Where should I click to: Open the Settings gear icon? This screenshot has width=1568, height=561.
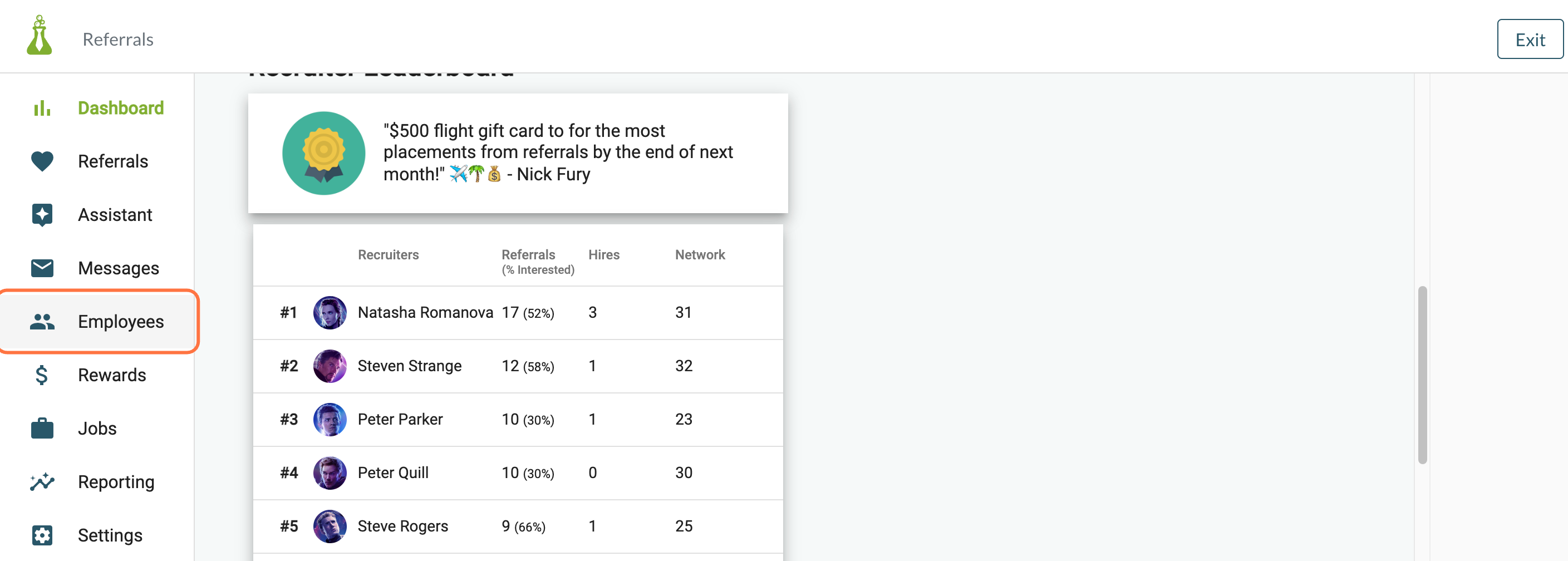pos(42,535)
